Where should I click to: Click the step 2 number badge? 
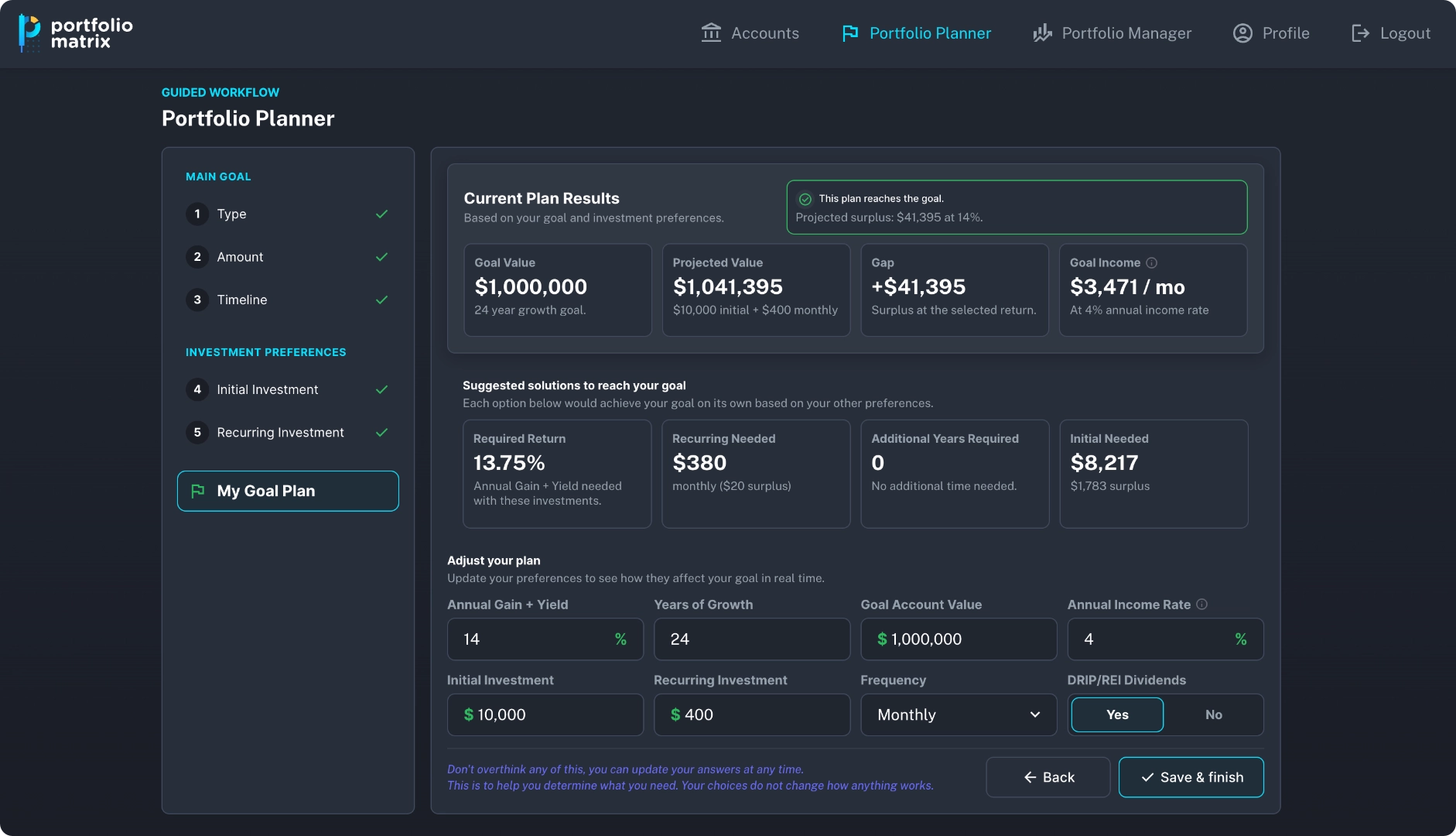tap(197, 257)
